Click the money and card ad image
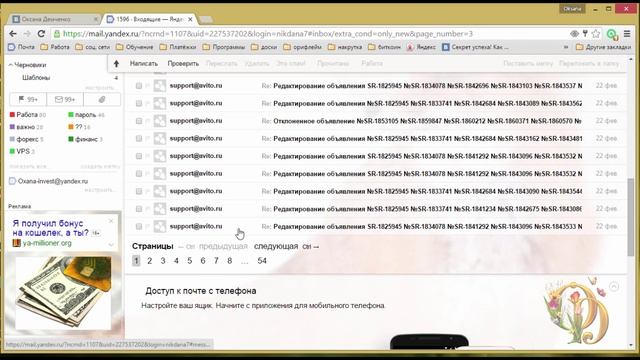This screenshot has width=640, height=360. pyautogui.click(x=63, y=293)
